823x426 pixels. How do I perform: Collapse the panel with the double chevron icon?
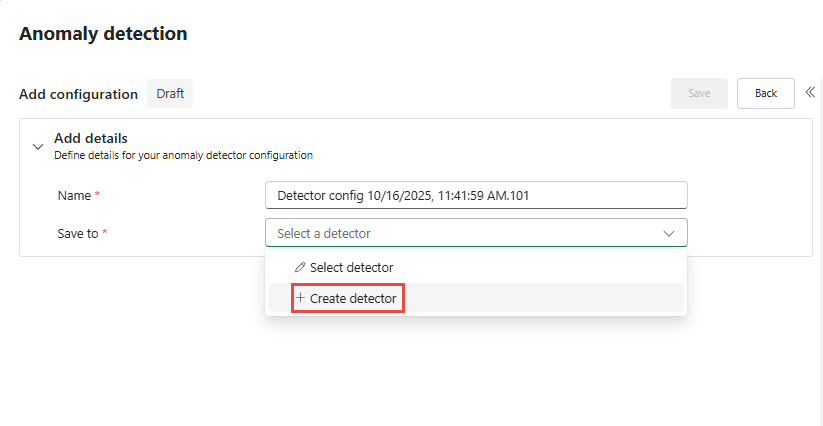coord(810,92)
